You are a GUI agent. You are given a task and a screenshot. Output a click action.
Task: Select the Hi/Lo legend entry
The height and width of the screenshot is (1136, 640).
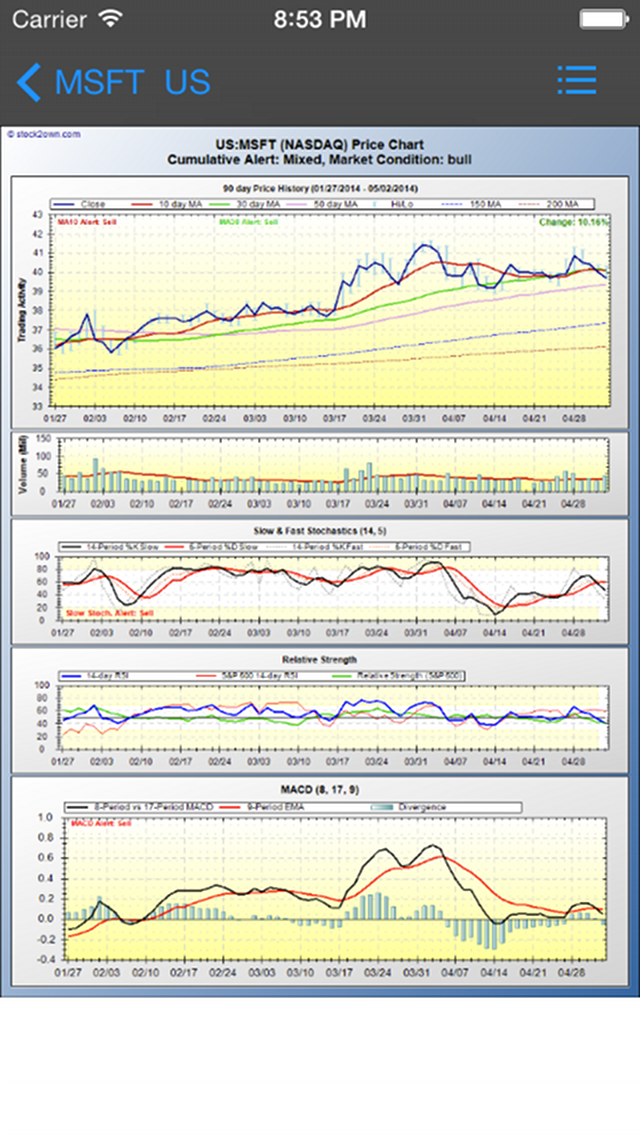coord(394,204)
